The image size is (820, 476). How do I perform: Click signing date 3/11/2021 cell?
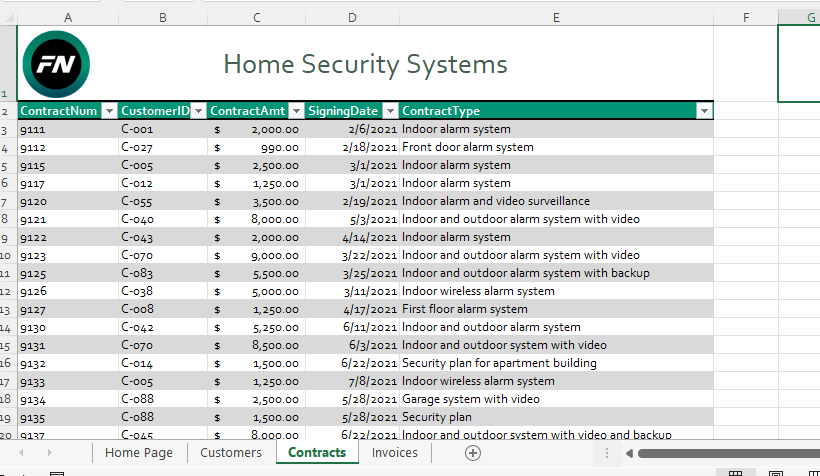click(x=352, y=291)
